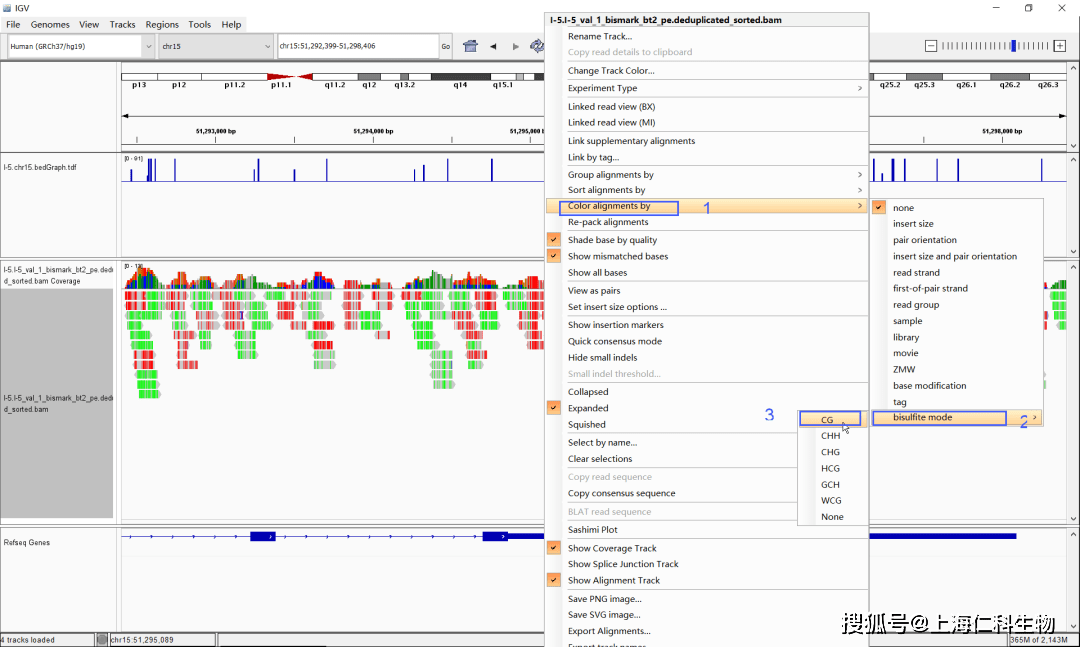Click the strand arrow on the first RefSeq exon
The height and width of the screenshot is (647, 1080).
click(262, 537)
